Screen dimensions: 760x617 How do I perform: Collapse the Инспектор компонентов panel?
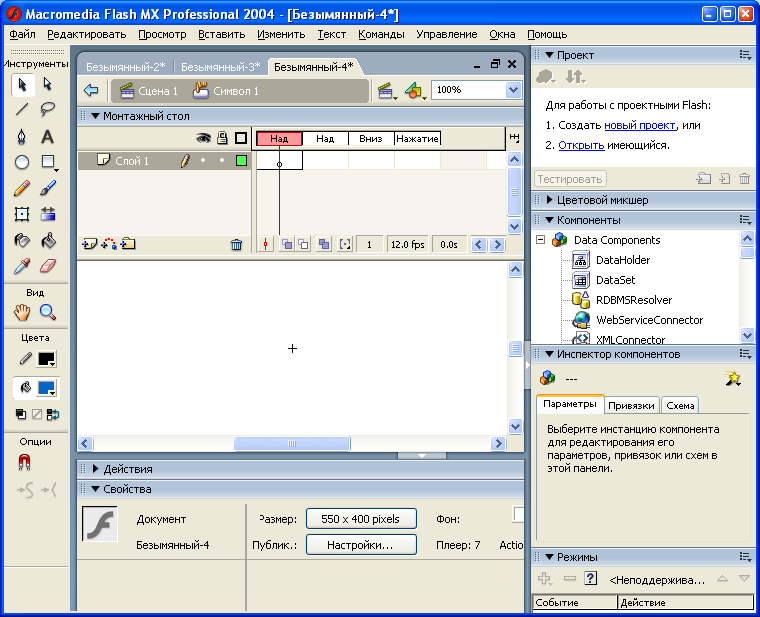click(x=550, y=354)
